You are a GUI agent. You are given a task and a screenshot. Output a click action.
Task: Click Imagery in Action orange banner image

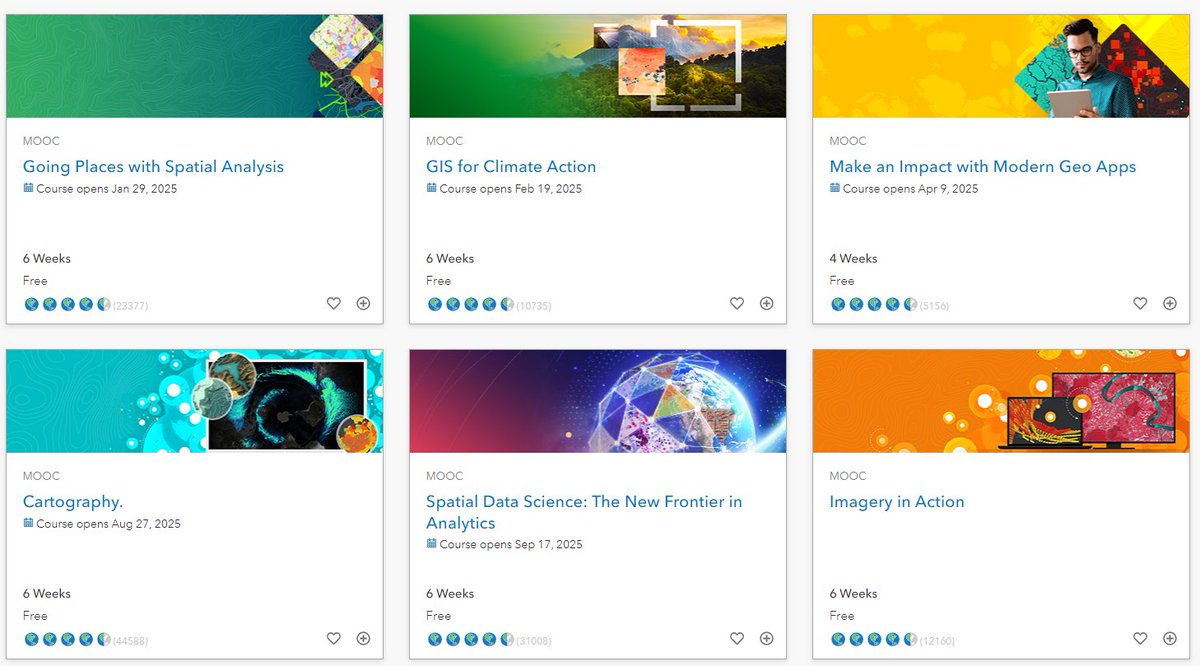pos(1001,401)
